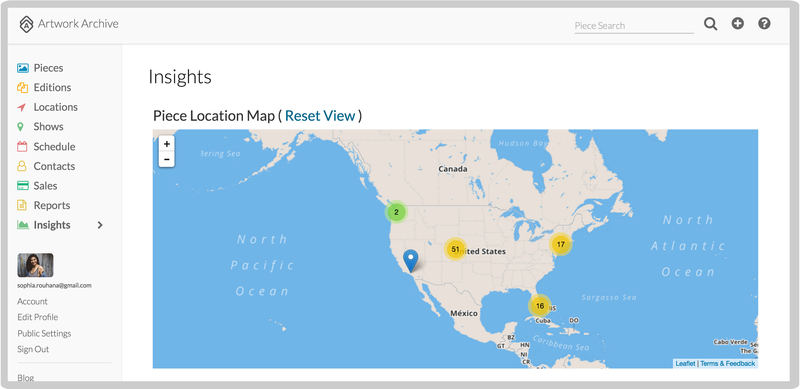Click the Insights chart icon

click(x=22, y=225)
